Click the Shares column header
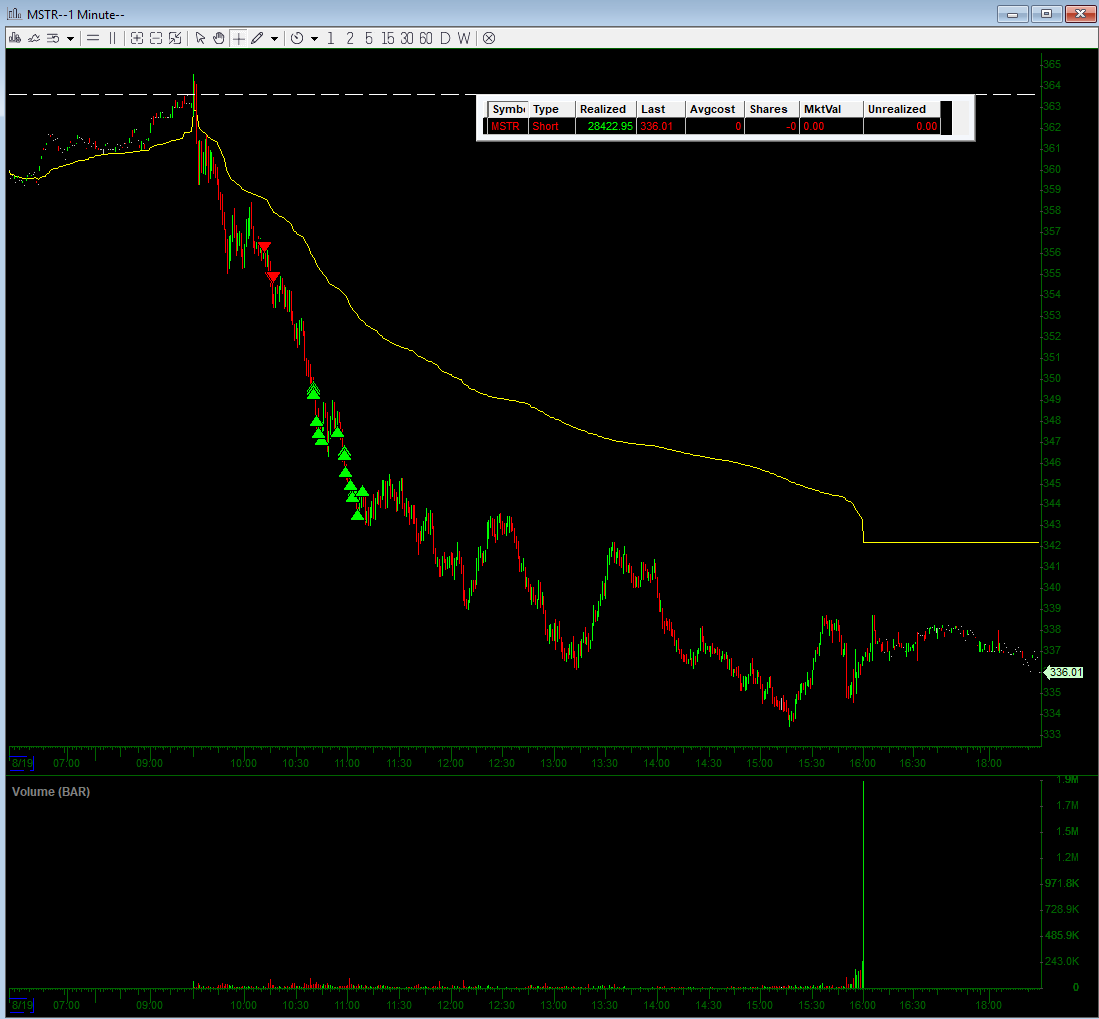 coord(771,109)
